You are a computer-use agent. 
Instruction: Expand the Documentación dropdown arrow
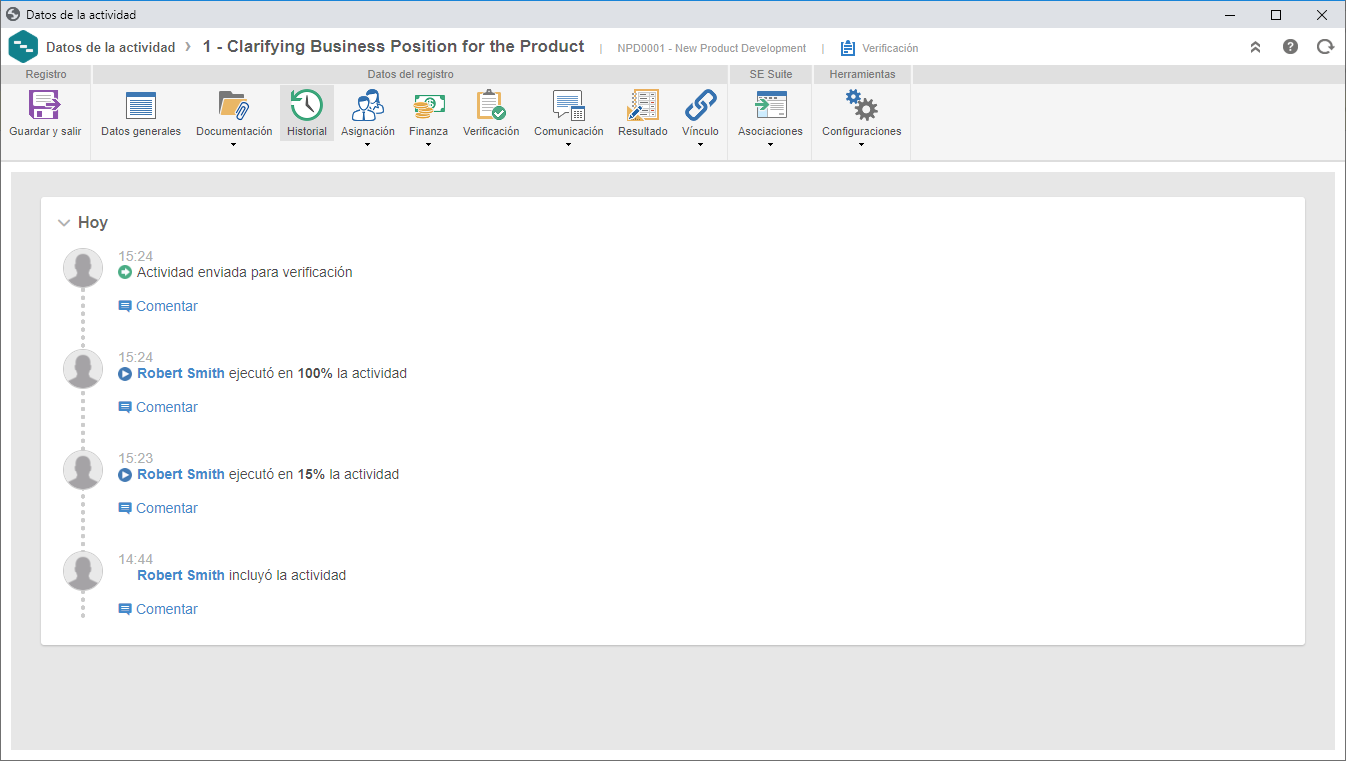click(233, 145)
